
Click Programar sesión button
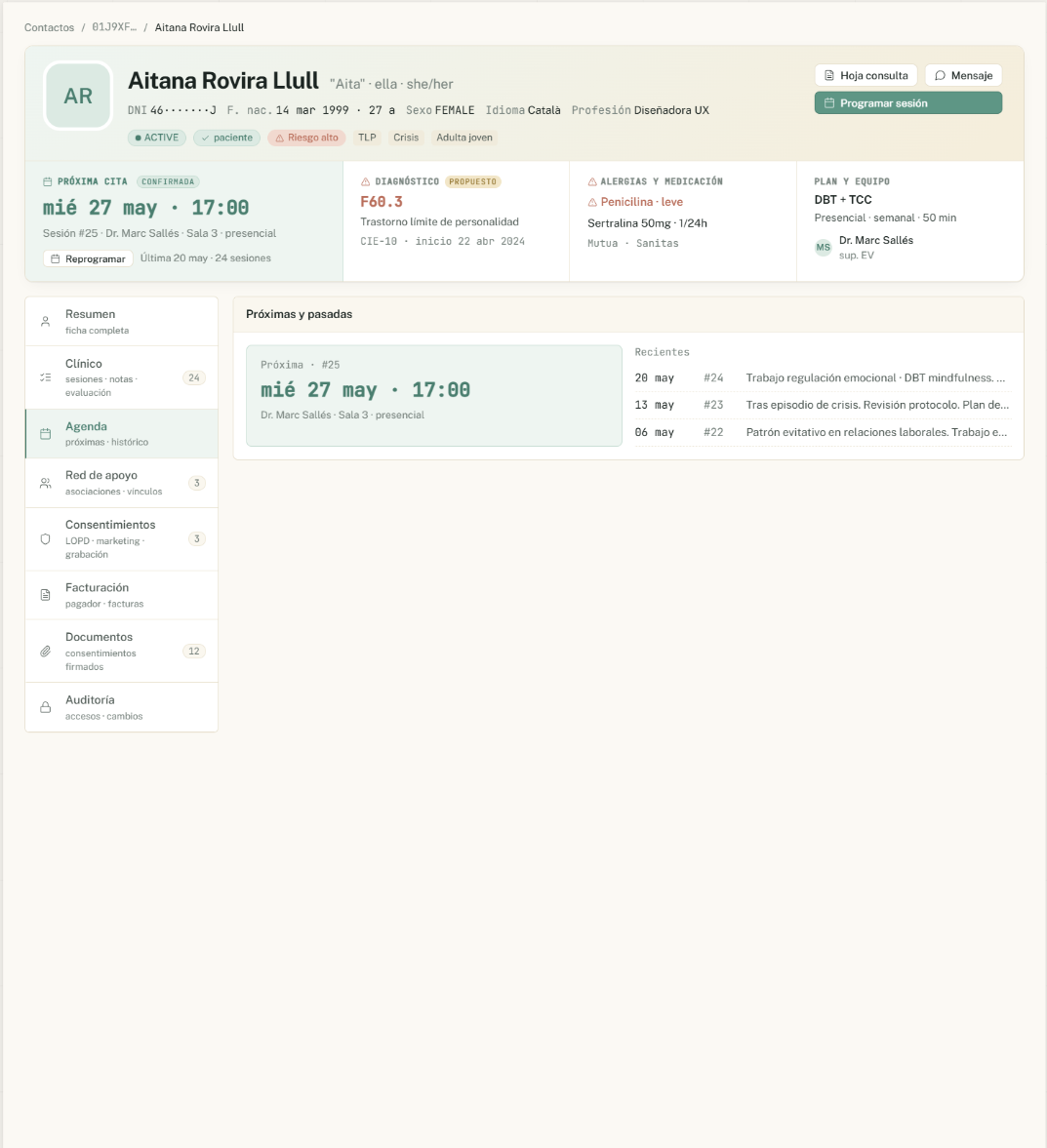[907, 103]
